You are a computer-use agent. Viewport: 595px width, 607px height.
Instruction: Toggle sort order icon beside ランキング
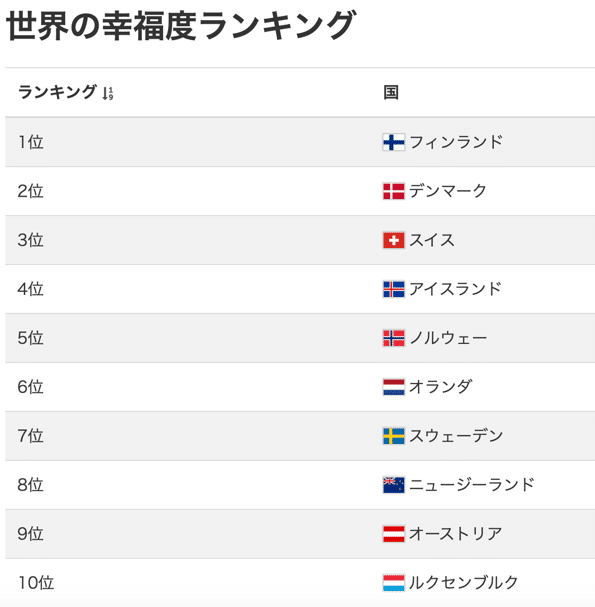click(x=108, y=93)
